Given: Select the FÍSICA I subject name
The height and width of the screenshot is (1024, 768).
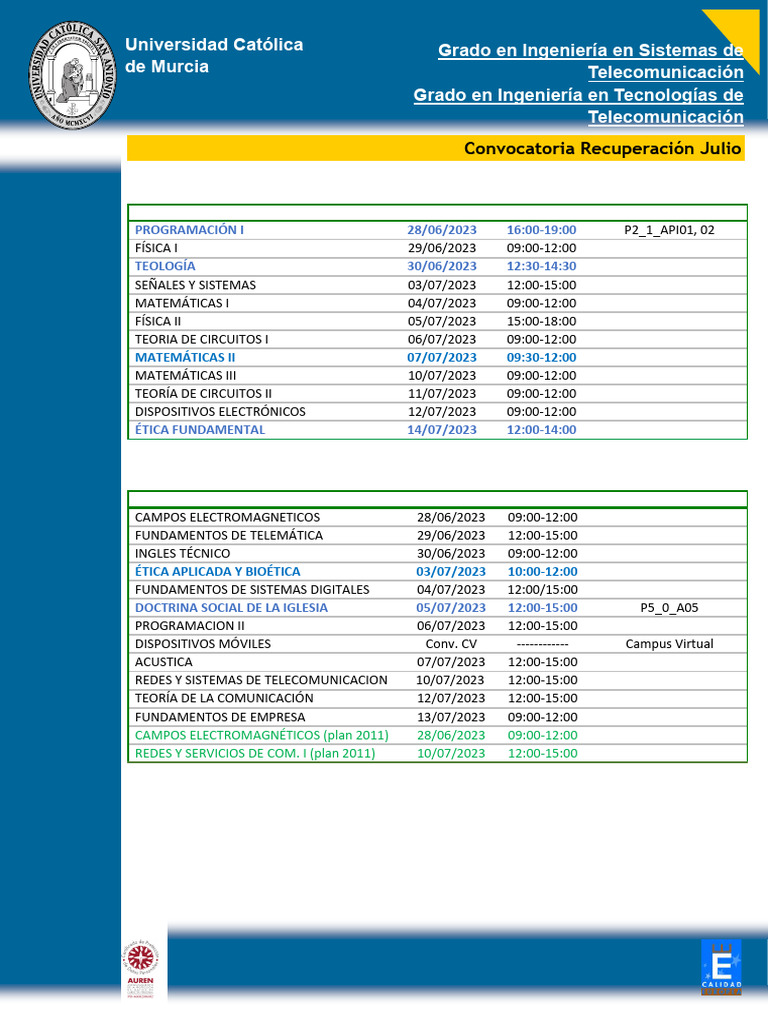Looking at the screenshot, I should click(156, 248).
